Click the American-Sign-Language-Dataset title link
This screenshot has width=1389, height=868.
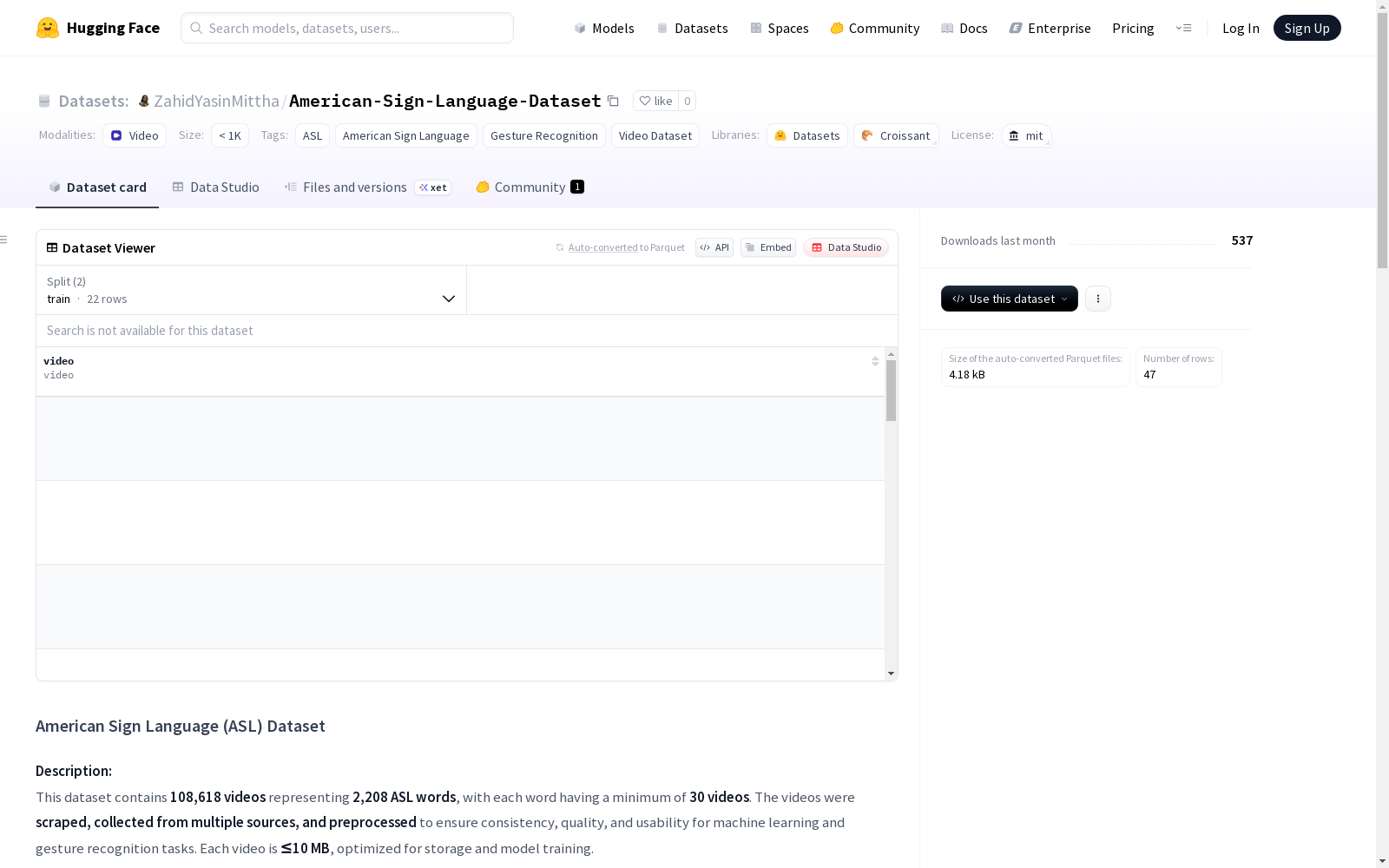click(x=445, y=101)
